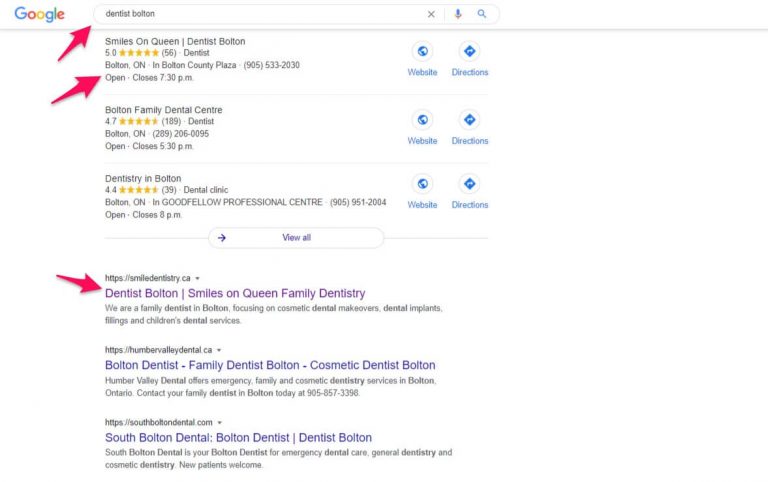Screen dimensions: 768x482
Task: Open South Bolton Dental: Bolton Dentist result
Action: click(x=238, y=438)
